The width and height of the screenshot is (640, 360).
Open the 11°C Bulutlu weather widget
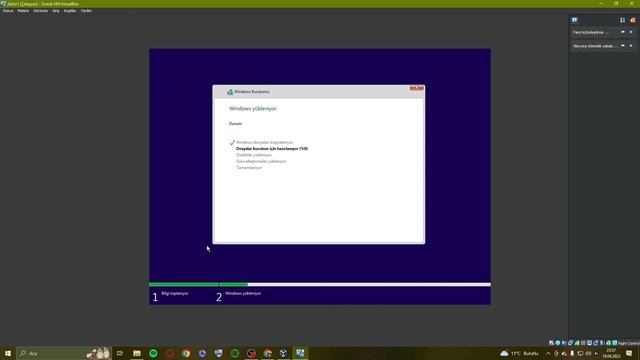(x=519, y=353)
